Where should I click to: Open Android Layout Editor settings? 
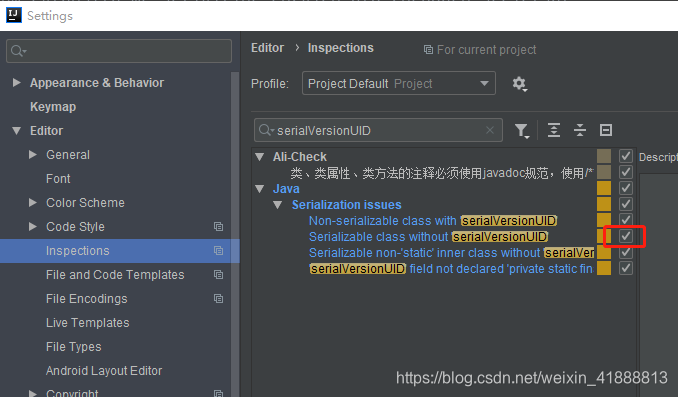[x=104, y=371]
